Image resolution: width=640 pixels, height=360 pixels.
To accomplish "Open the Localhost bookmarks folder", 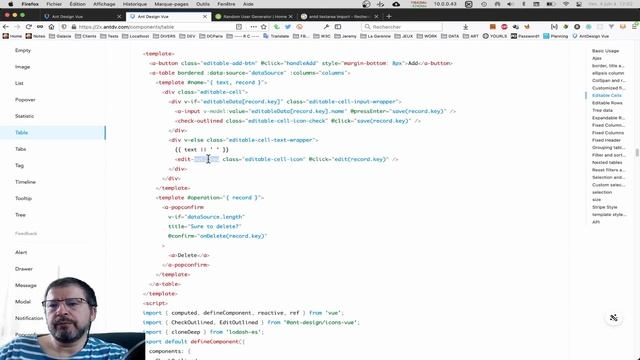I will coord(136,36).
